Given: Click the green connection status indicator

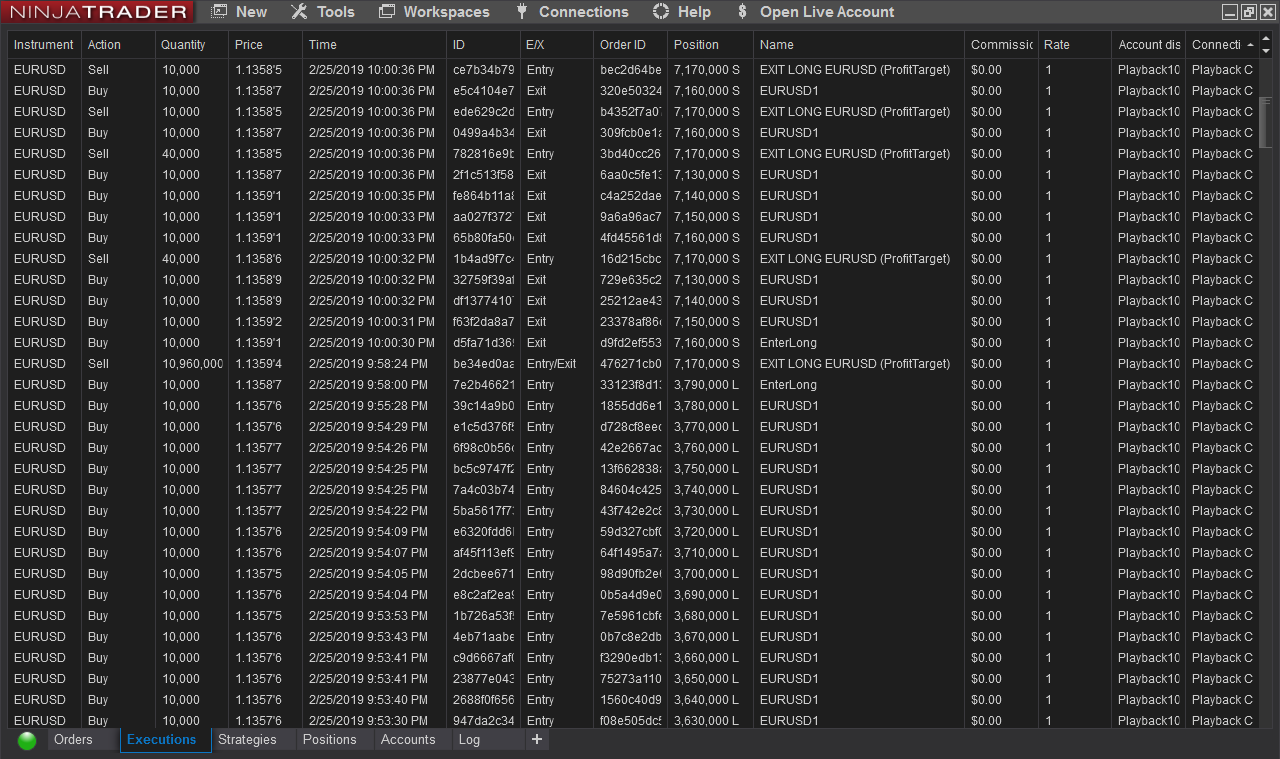Looking at the screenshot, I should coord(27,740).
